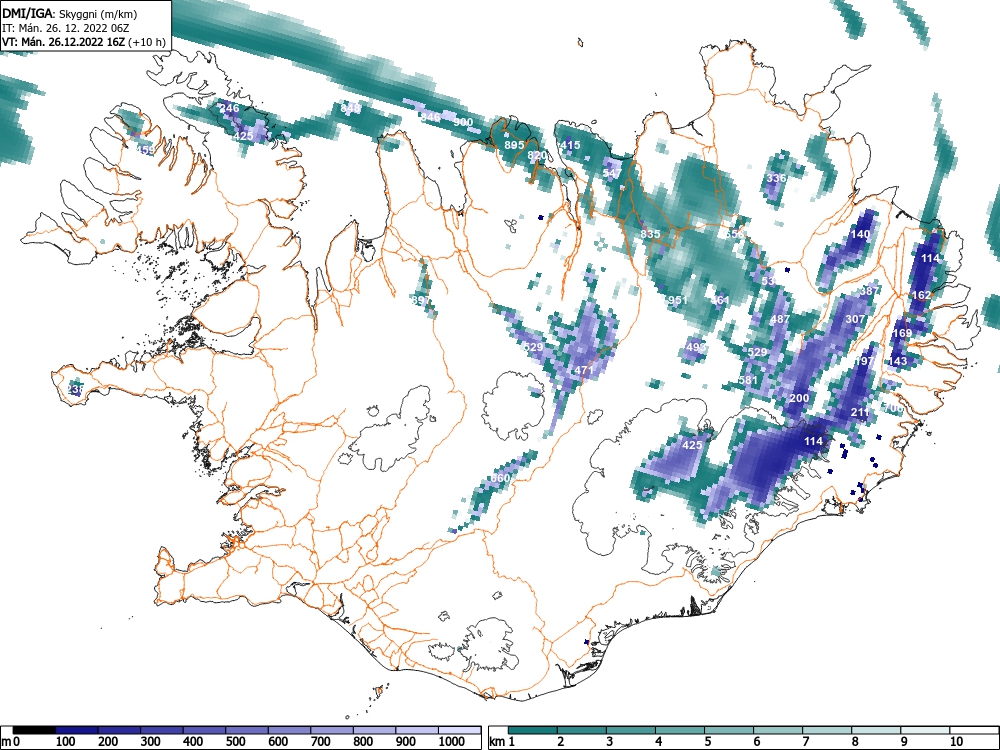Select the '895' visibility value
This screenshot has height=750, width=1000.
pyautogui.click(x=514, y=145)
